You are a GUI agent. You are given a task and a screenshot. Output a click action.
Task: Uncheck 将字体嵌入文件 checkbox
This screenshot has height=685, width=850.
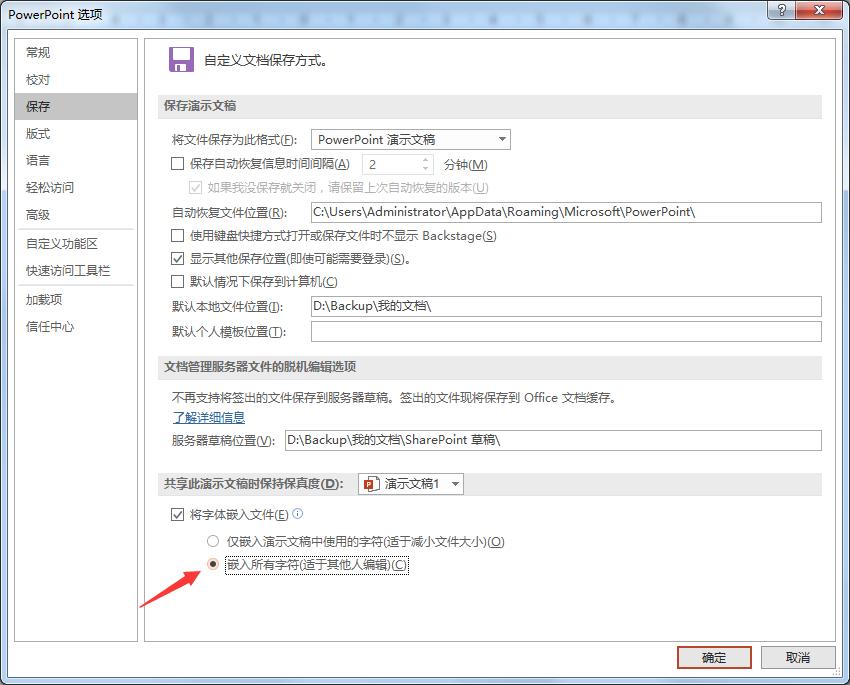177,514
